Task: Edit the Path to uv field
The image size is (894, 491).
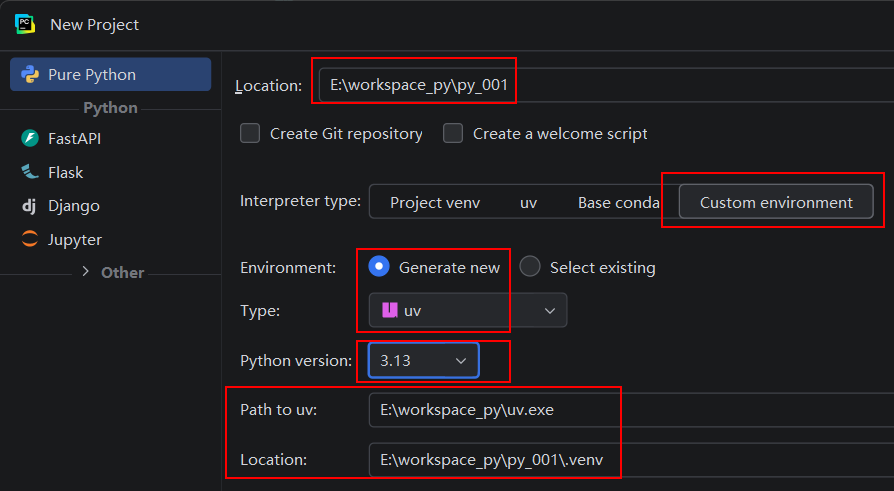Action: click(631, 409)
